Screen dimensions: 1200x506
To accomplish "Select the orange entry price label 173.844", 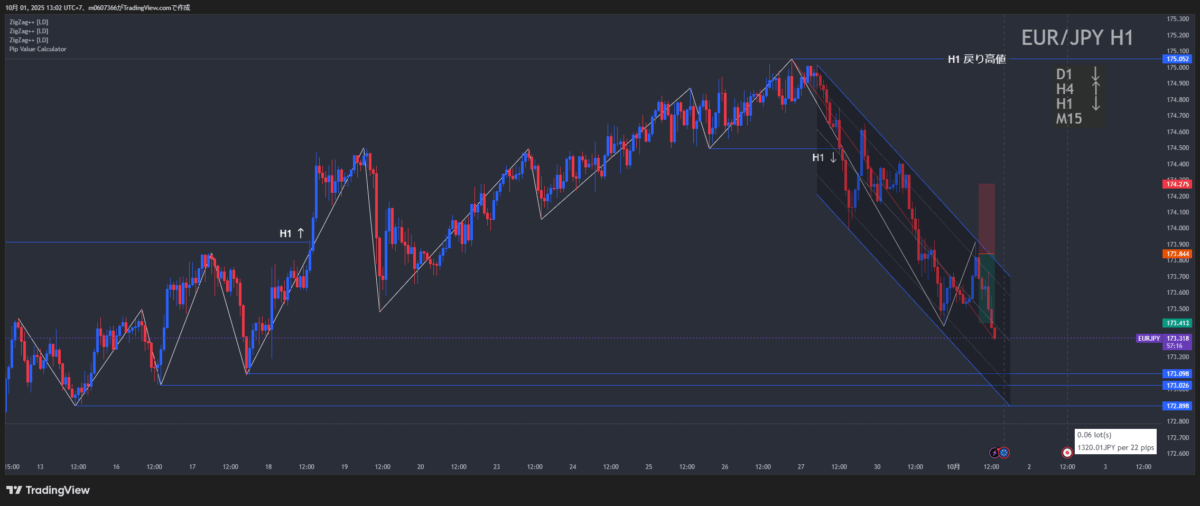I will click(x=1176, y=255).
